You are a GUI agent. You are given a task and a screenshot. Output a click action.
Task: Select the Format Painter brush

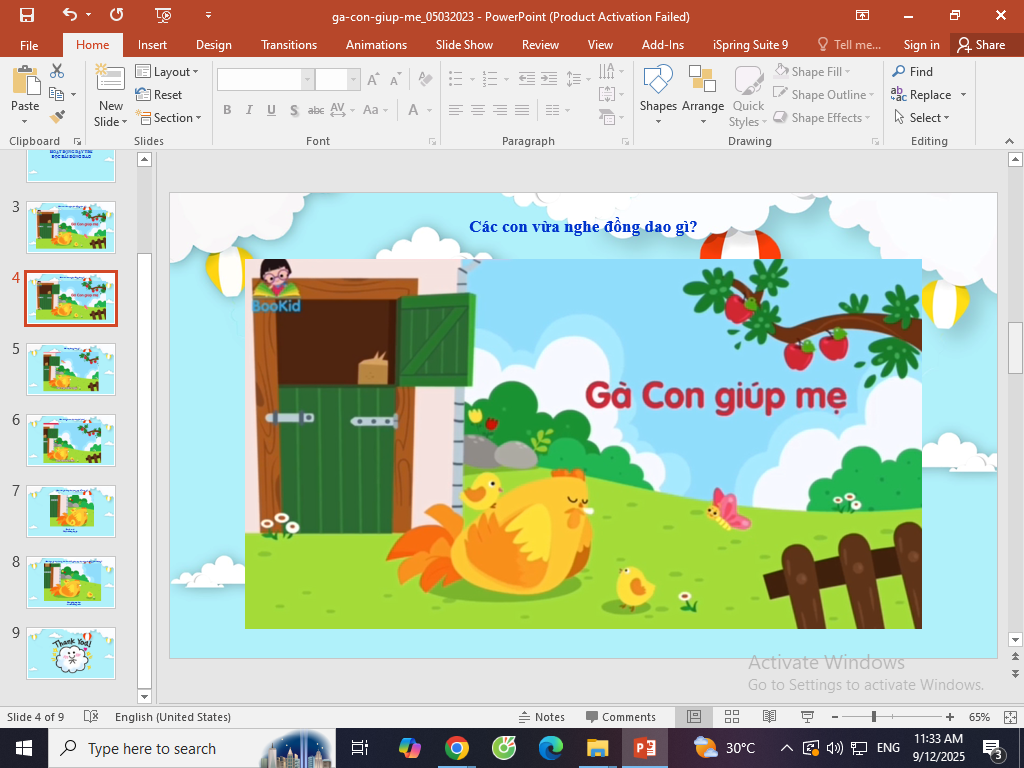[x=57, y=117]
